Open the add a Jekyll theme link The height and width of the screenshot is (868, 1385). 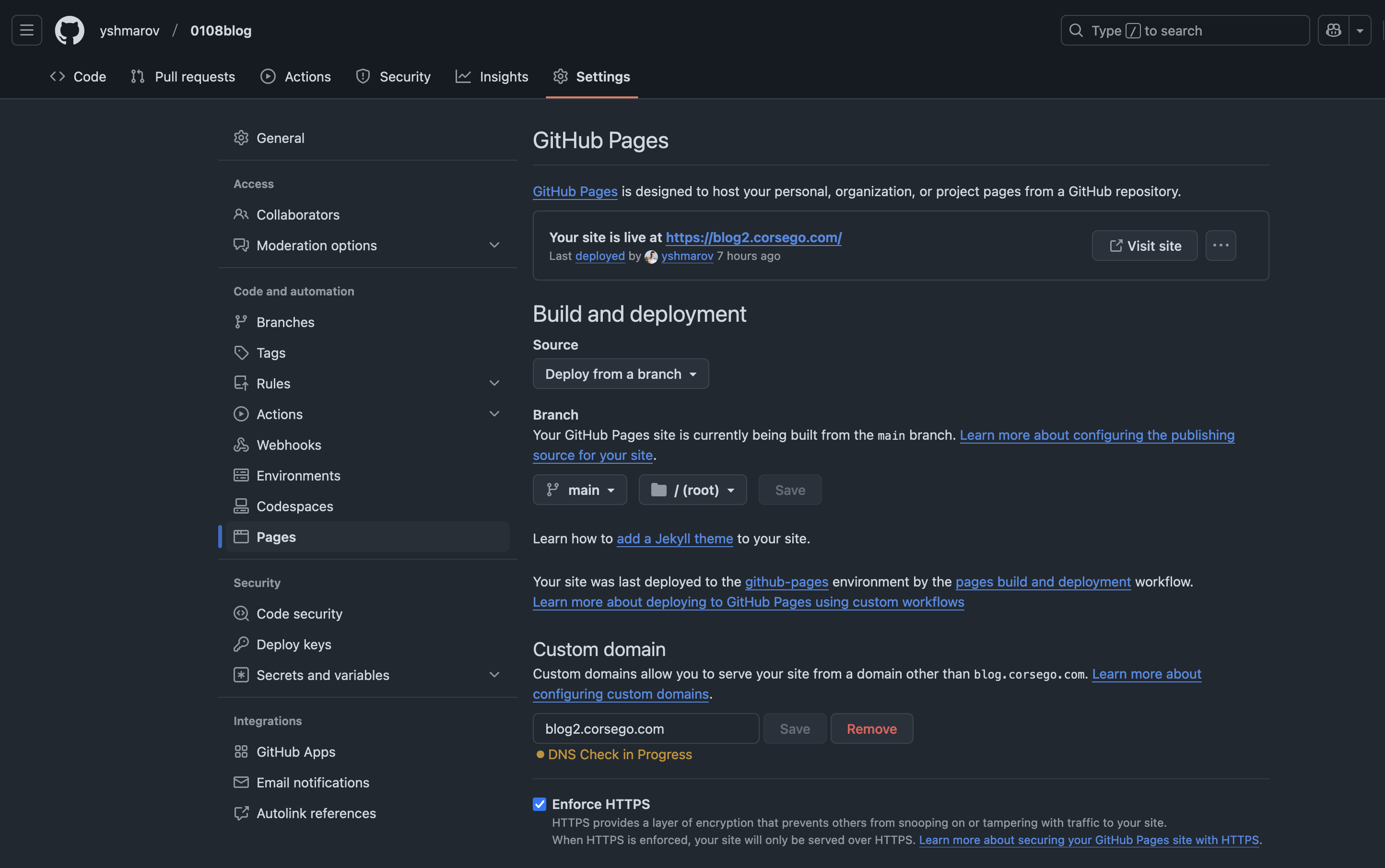click(x=675, y=539)
